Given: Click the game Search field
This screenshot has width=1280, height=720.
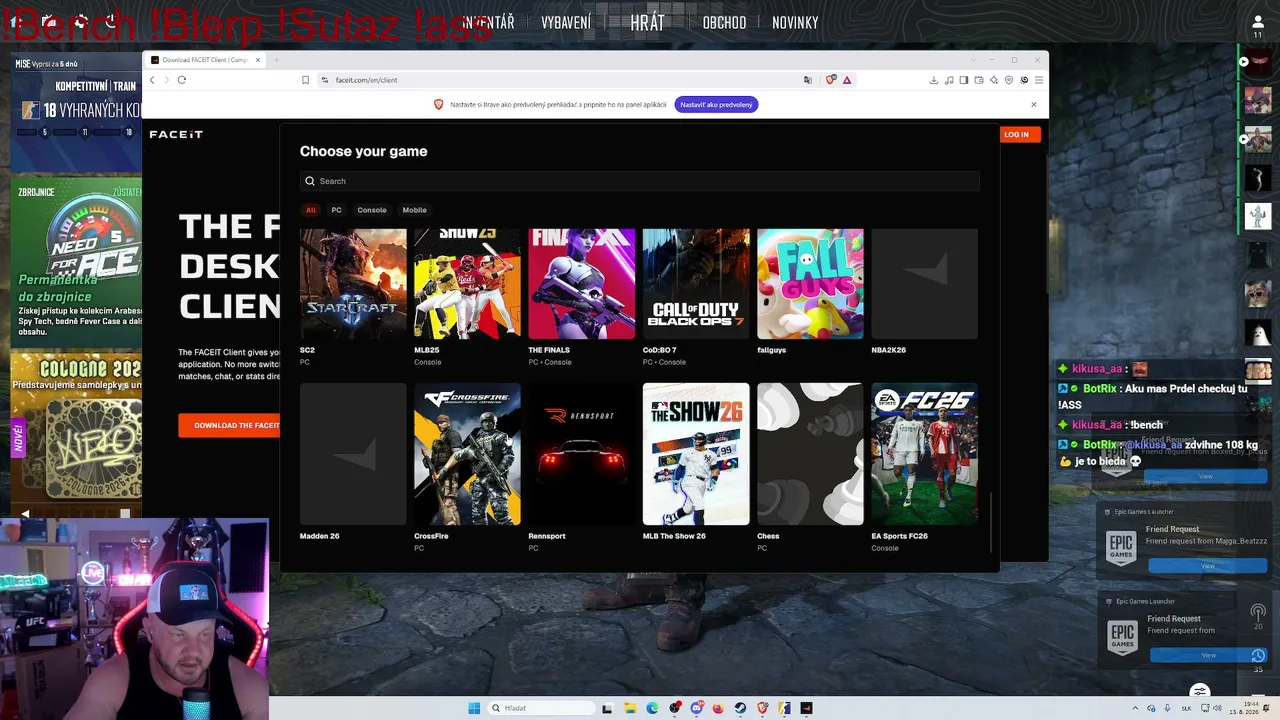Looking at the screenshot, I should click(x=640, y=181).
